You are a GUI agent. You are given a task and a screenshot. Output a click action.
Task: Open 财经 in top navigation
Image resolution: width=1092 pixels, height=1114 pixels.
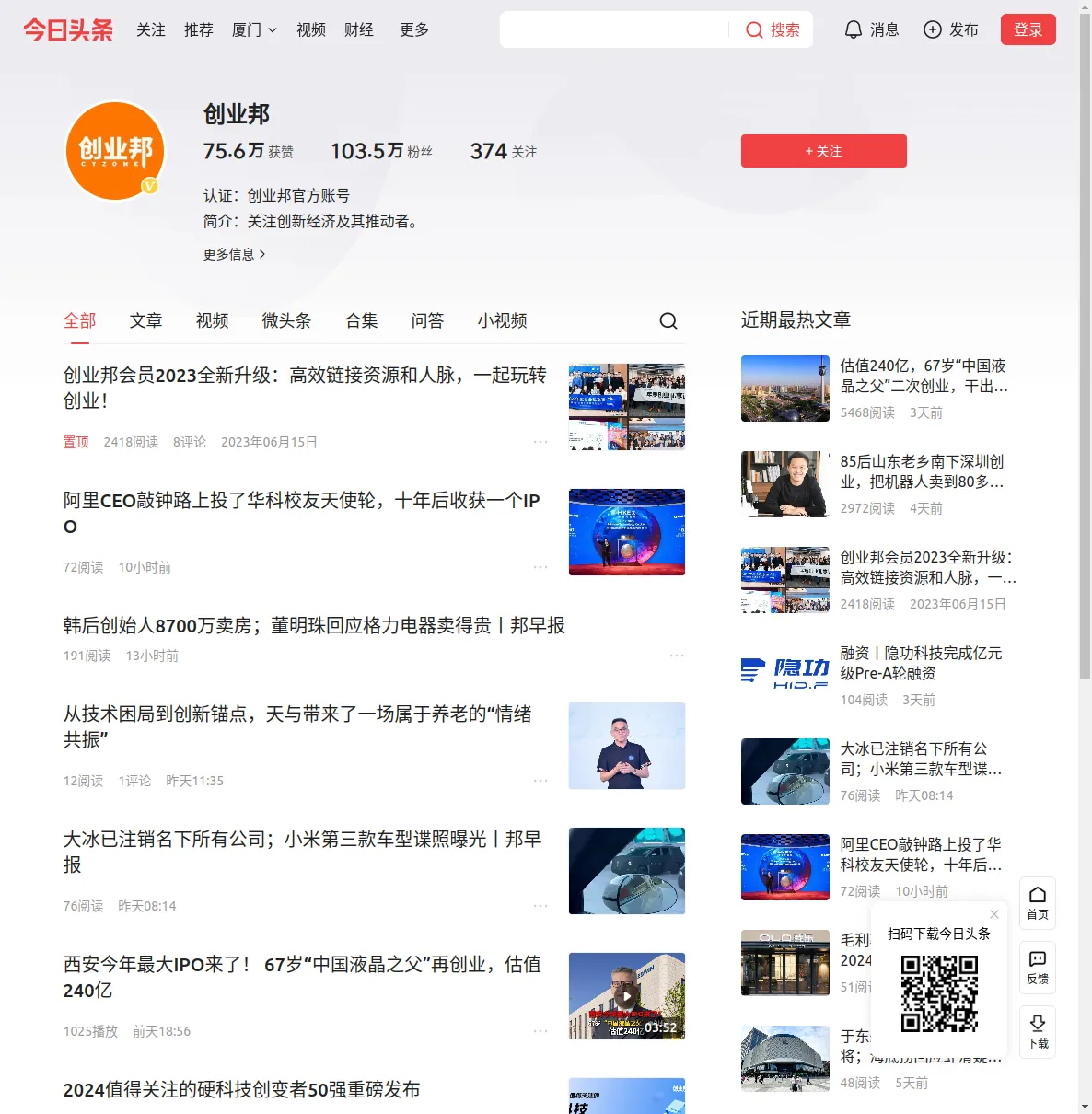[359, 29]
